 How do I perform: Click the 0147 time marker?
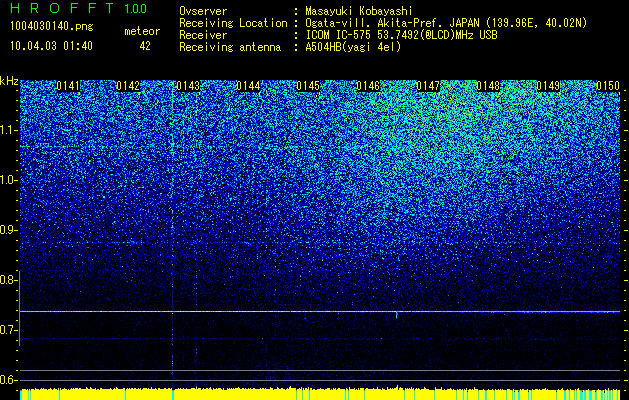click(x=428, y=86)
